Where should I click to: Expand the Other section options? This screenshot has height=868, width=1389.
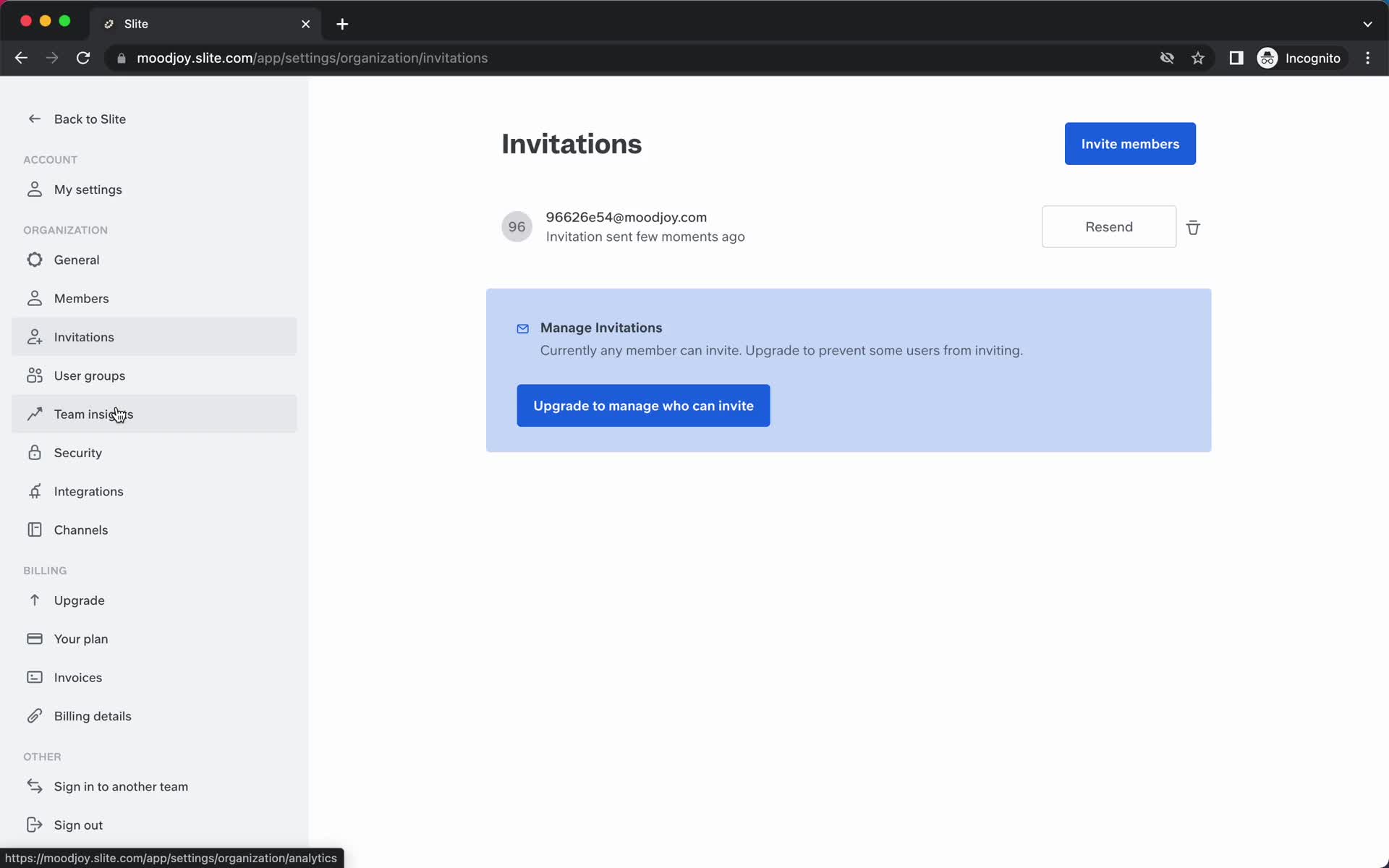click(x=42, y=756)
